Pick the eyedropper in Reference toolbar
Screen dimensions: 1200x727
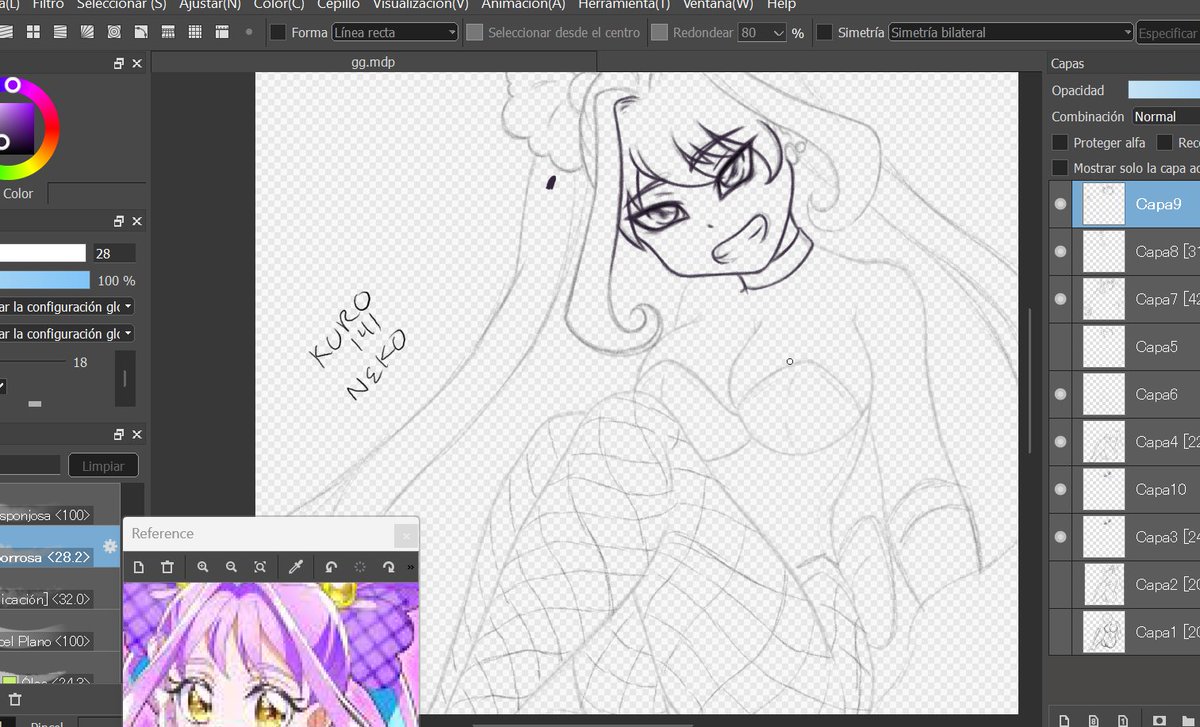(x=295, y=567)
